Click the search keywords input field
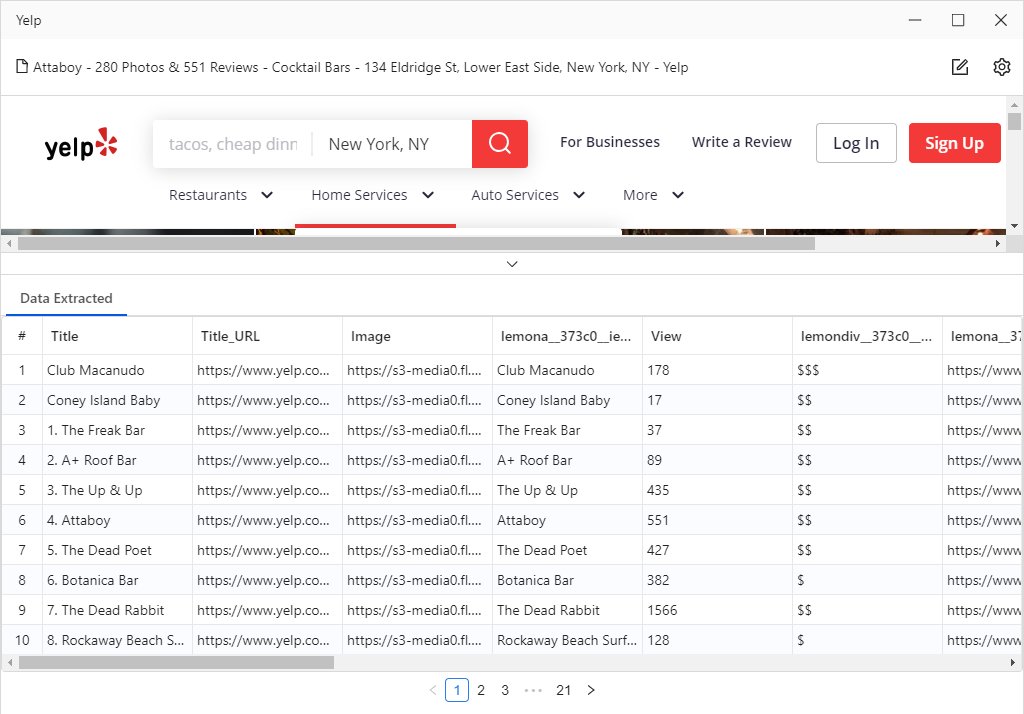Image resolution: width=1024 pixels, height=714 pixels. 233,144
